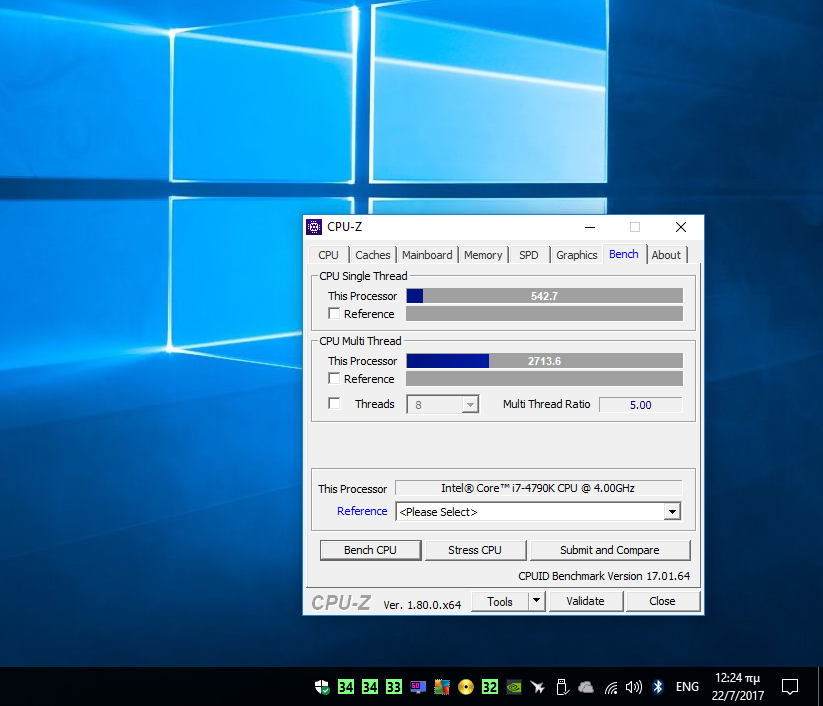Viewport: 823px width, 706px height.
Task: Click the Stress CPU button
Action: tap(475, 550)
